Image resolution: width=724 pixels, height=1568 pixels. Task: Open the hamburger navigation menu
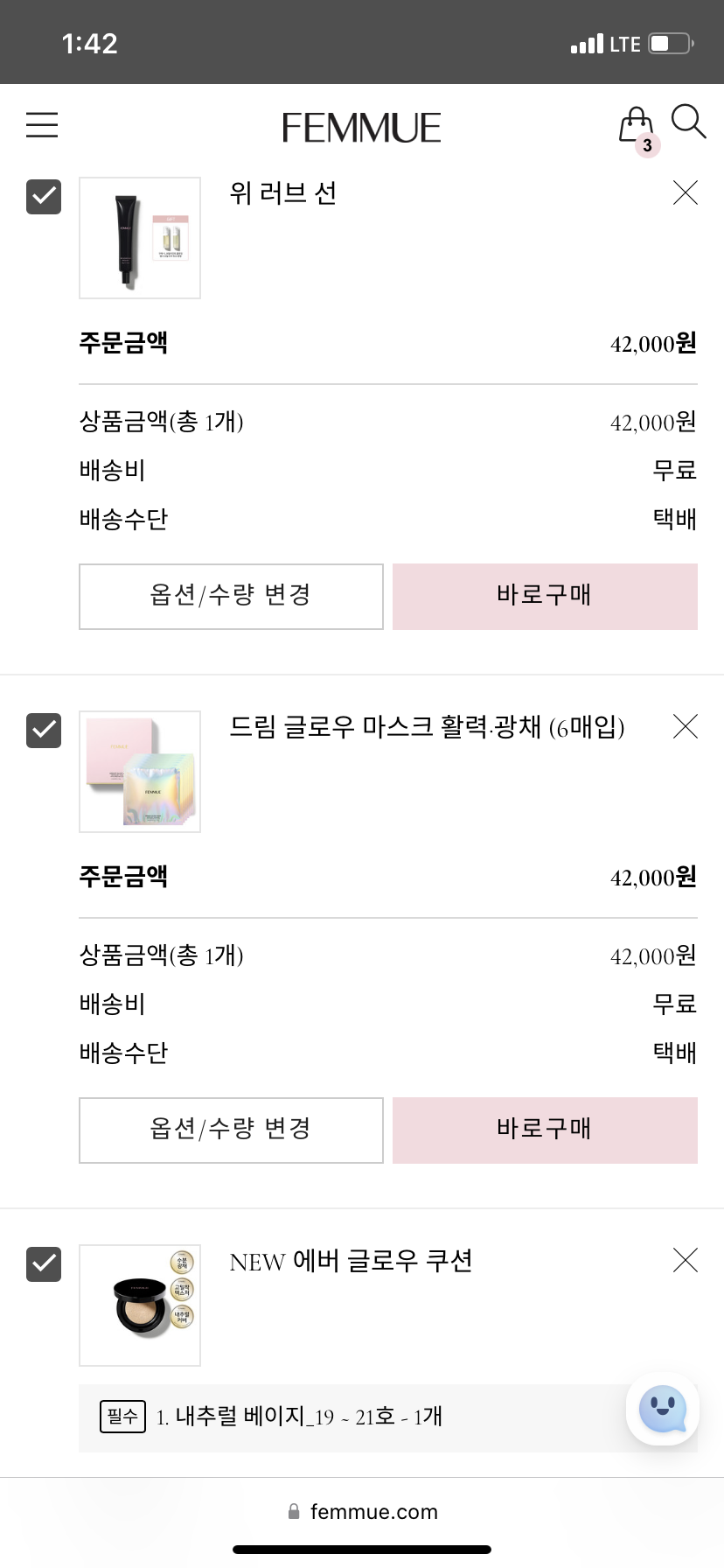[x=42, y=125]
